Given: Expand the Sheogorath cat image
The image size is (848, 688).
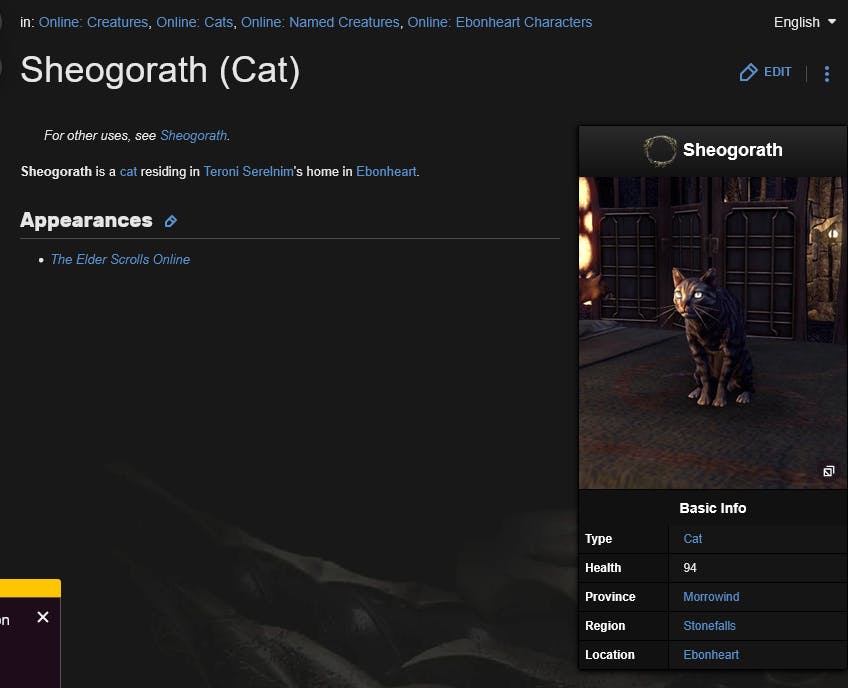Looking at the screenshot, I should 828,472.
